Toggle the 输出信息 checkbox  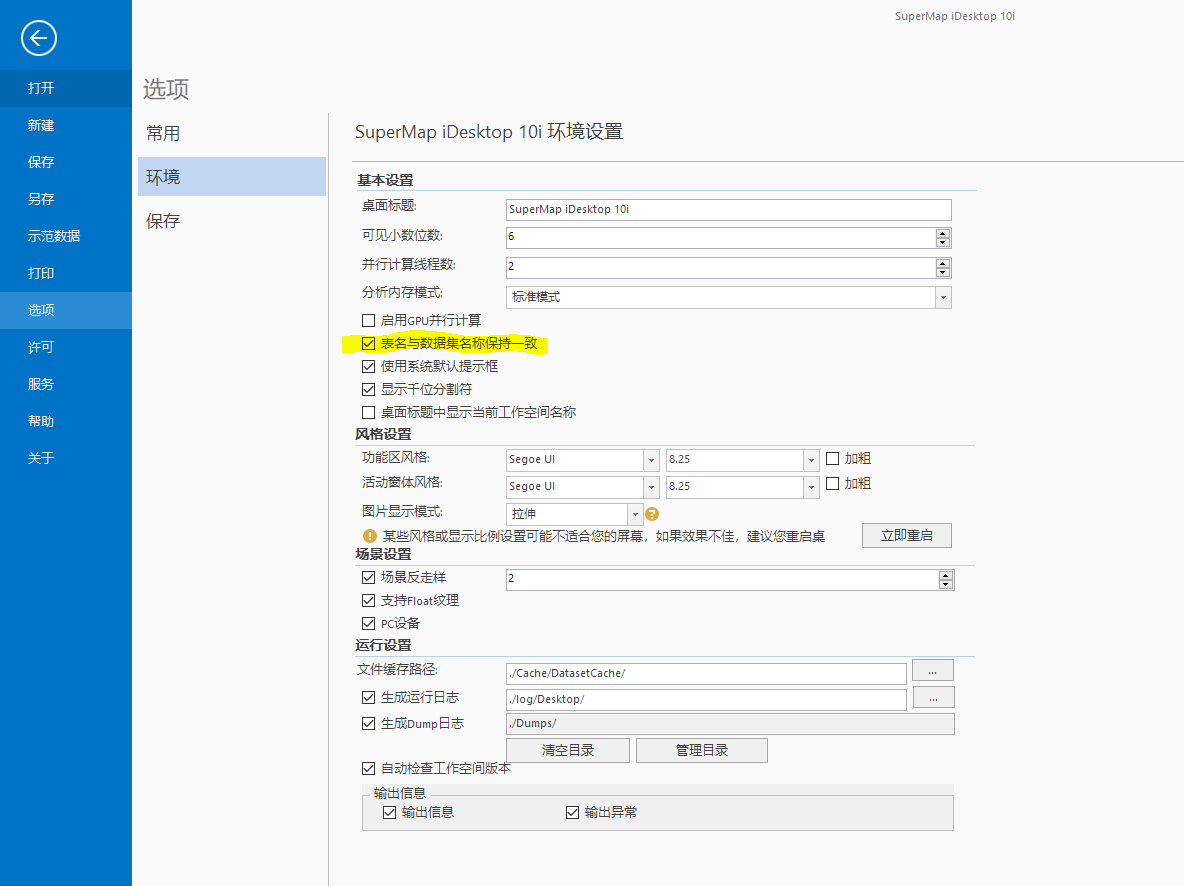click(x=390, y=813)
